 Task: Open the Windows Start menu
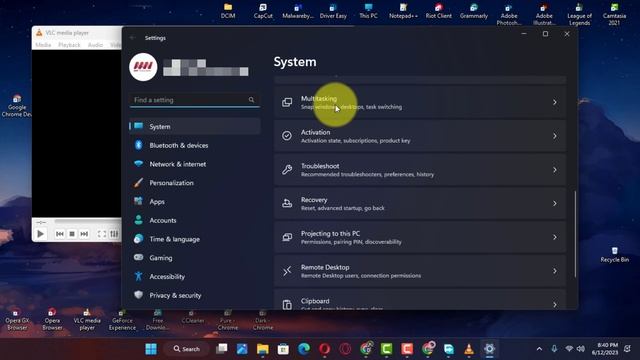tap(151, 349)
